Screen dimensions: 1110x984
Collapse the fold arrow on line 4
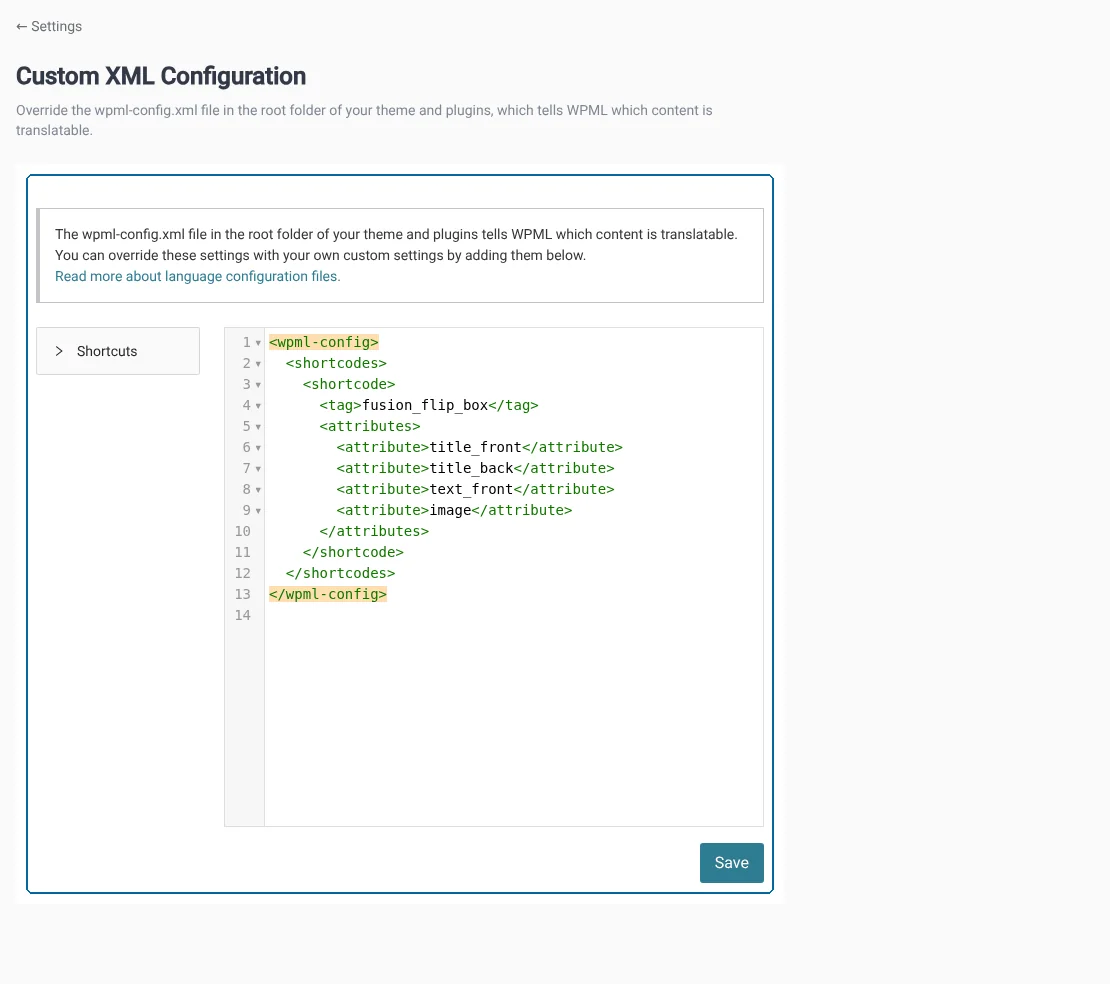(x=258, y=406)
